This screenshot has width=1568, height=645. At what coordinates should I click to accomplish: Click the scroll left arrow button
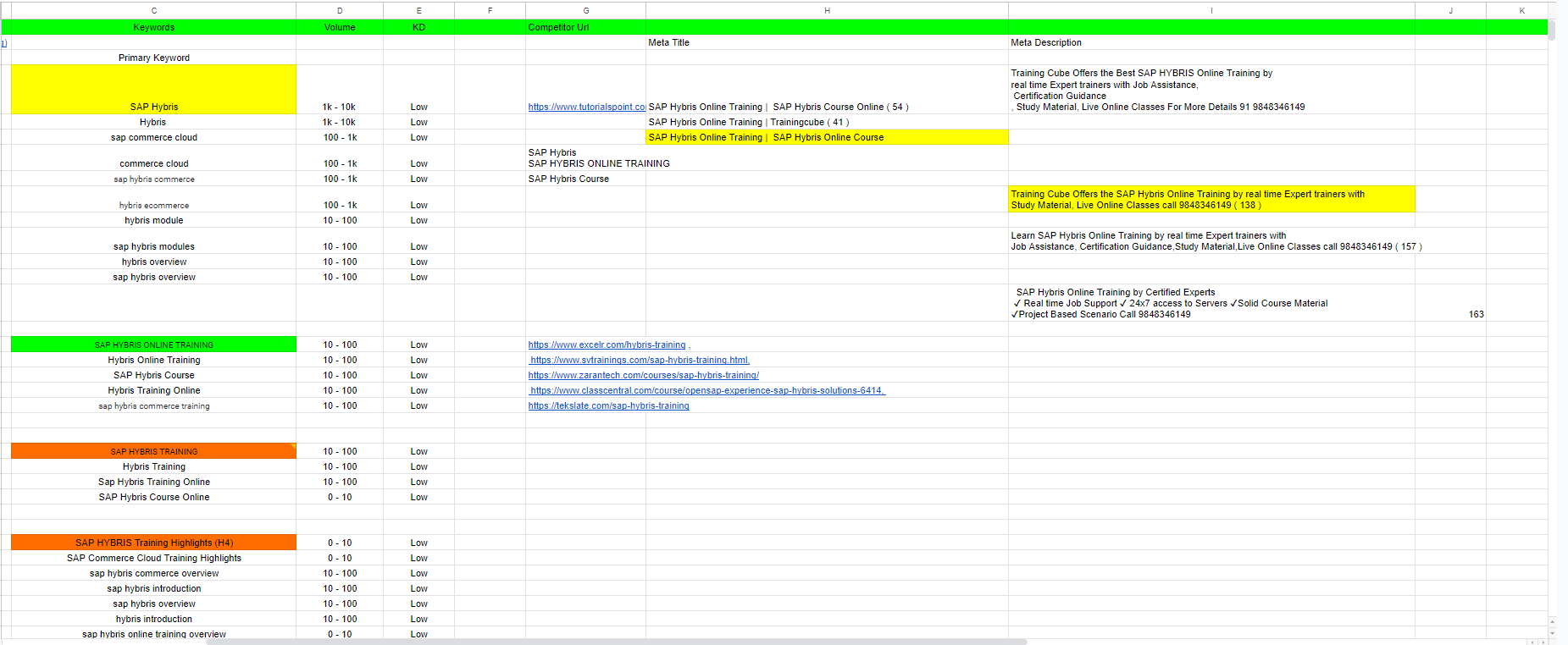point(1532,642)
